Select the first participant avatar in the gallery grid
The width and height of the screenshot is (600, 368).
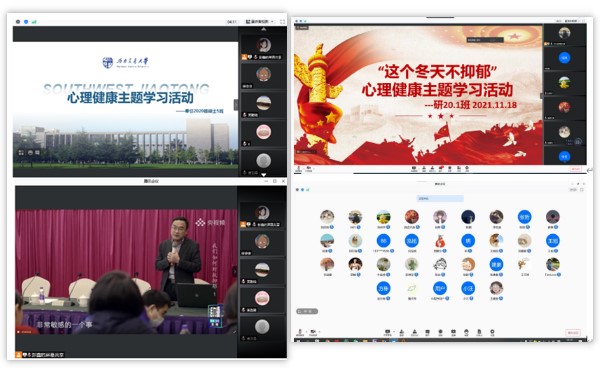coord(327,217)
